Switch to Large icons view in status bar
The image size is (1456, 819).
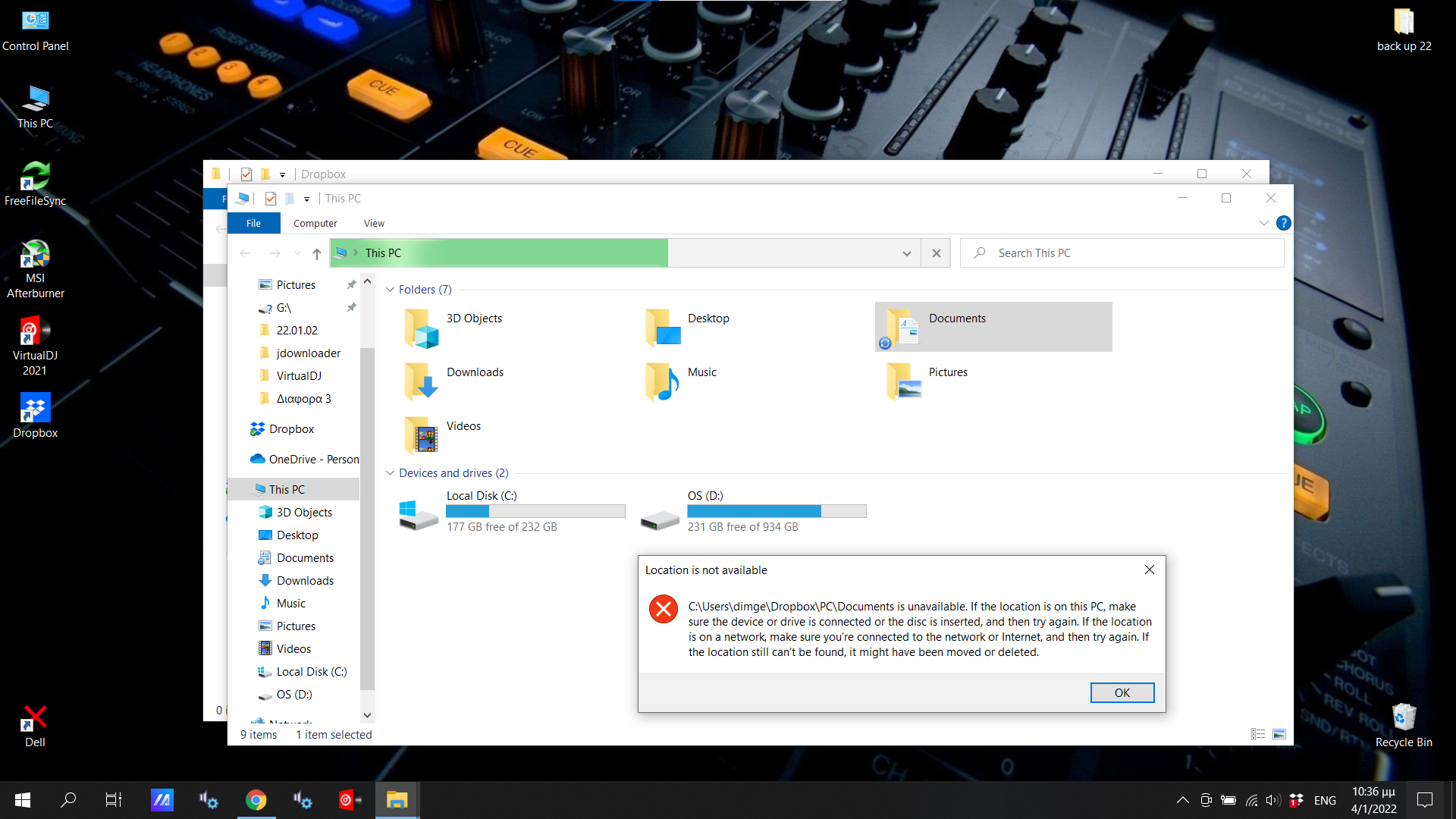[1279, 734]
